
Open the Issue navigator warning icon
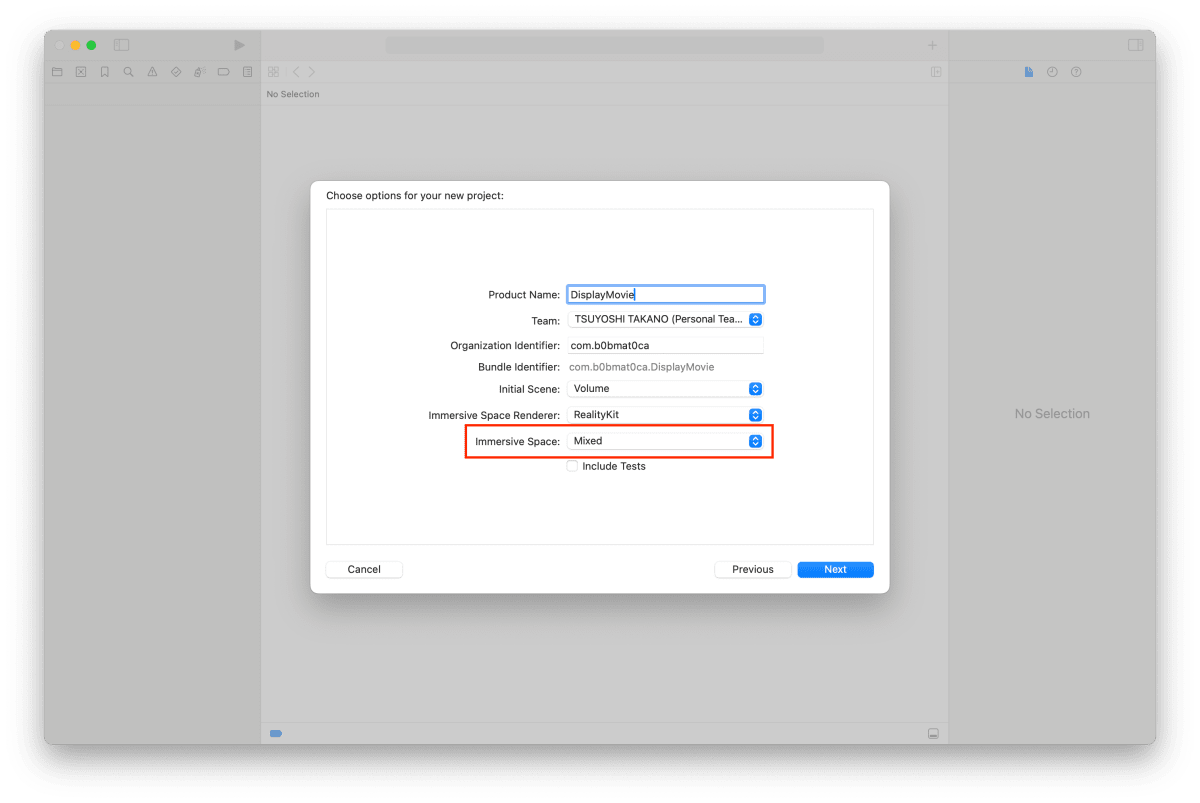pyautogui.click(x=152, y=71)
